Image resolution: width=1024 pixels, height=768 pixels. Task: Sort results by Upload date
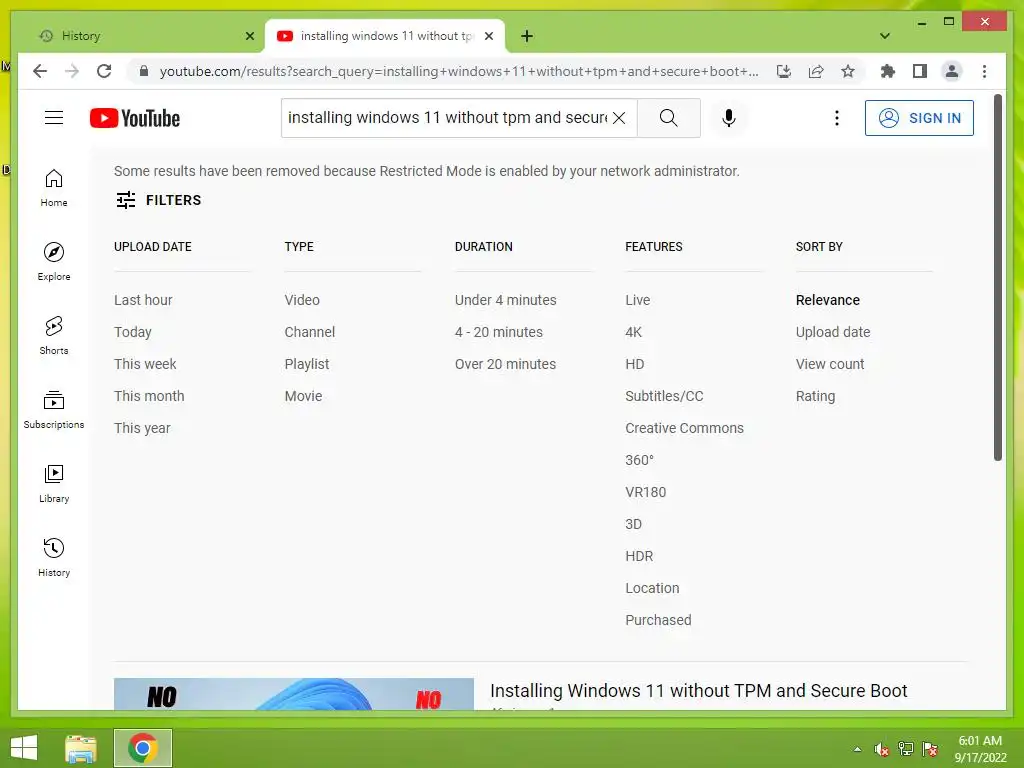pos(833,332)
